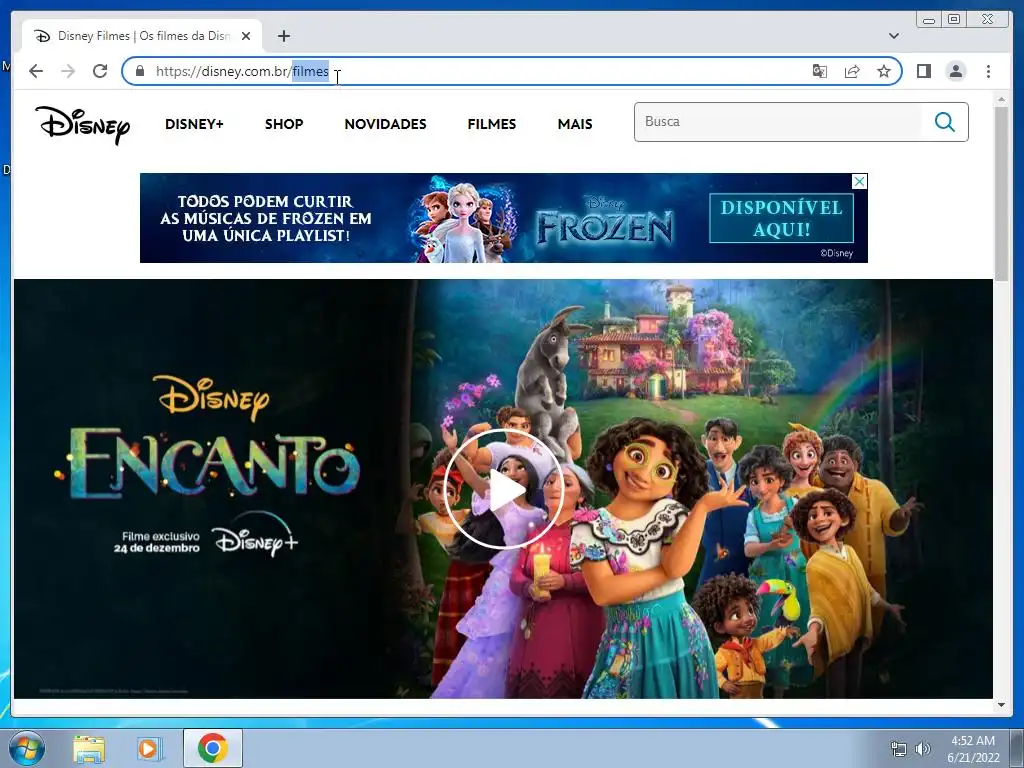Click the page scrollbar thumb
Image resolution: width=1024 pixels, height=768 pixels.
pos(1001,193)
